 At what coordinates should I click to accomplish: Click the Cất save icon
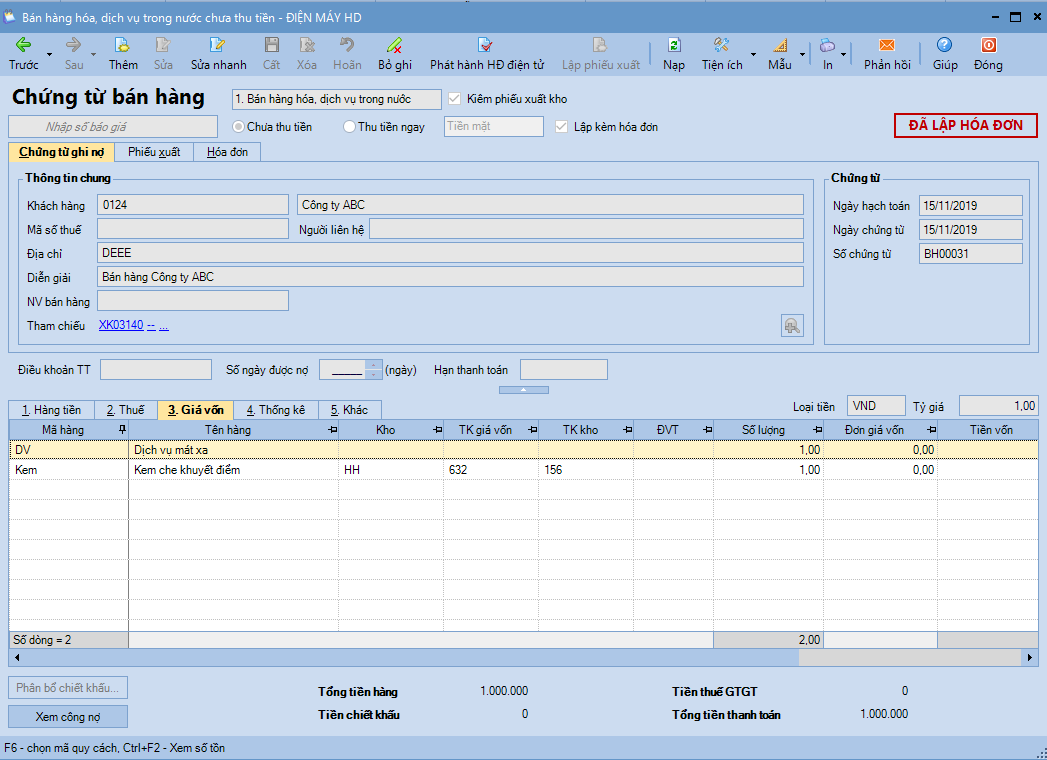(x=271, y=45)
